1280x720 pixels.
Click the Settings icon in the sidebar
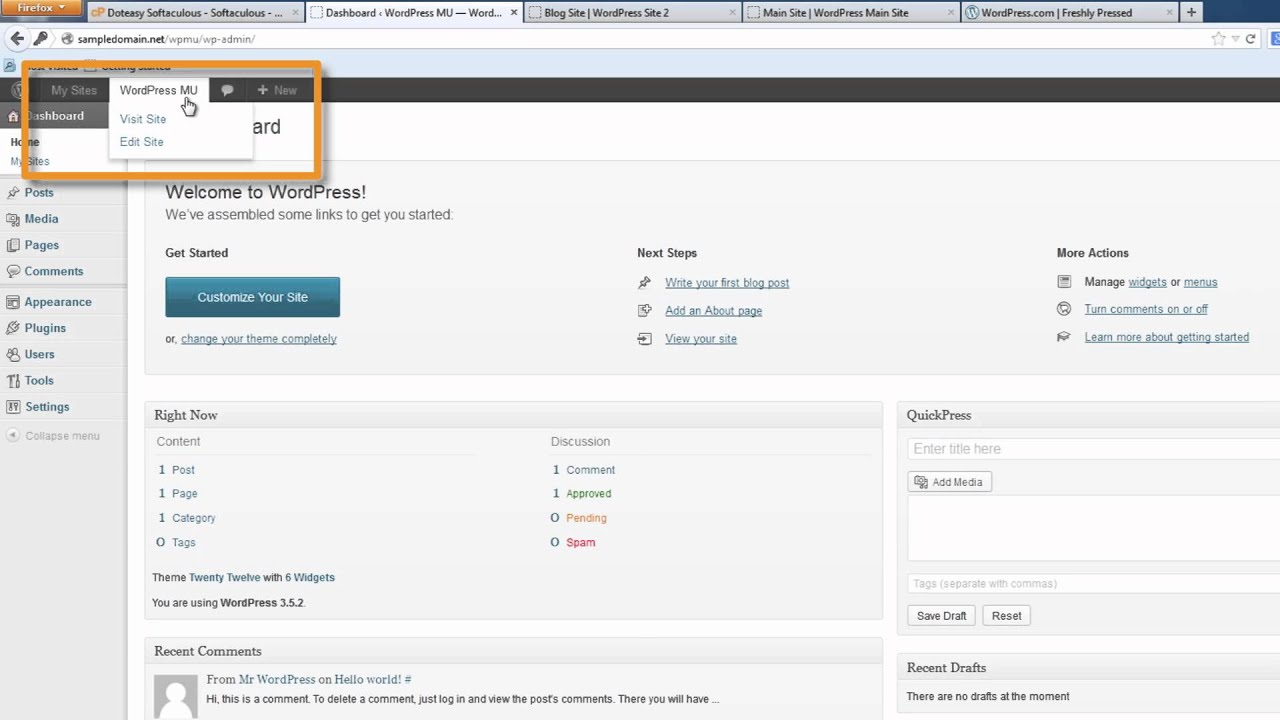[13, 407]
